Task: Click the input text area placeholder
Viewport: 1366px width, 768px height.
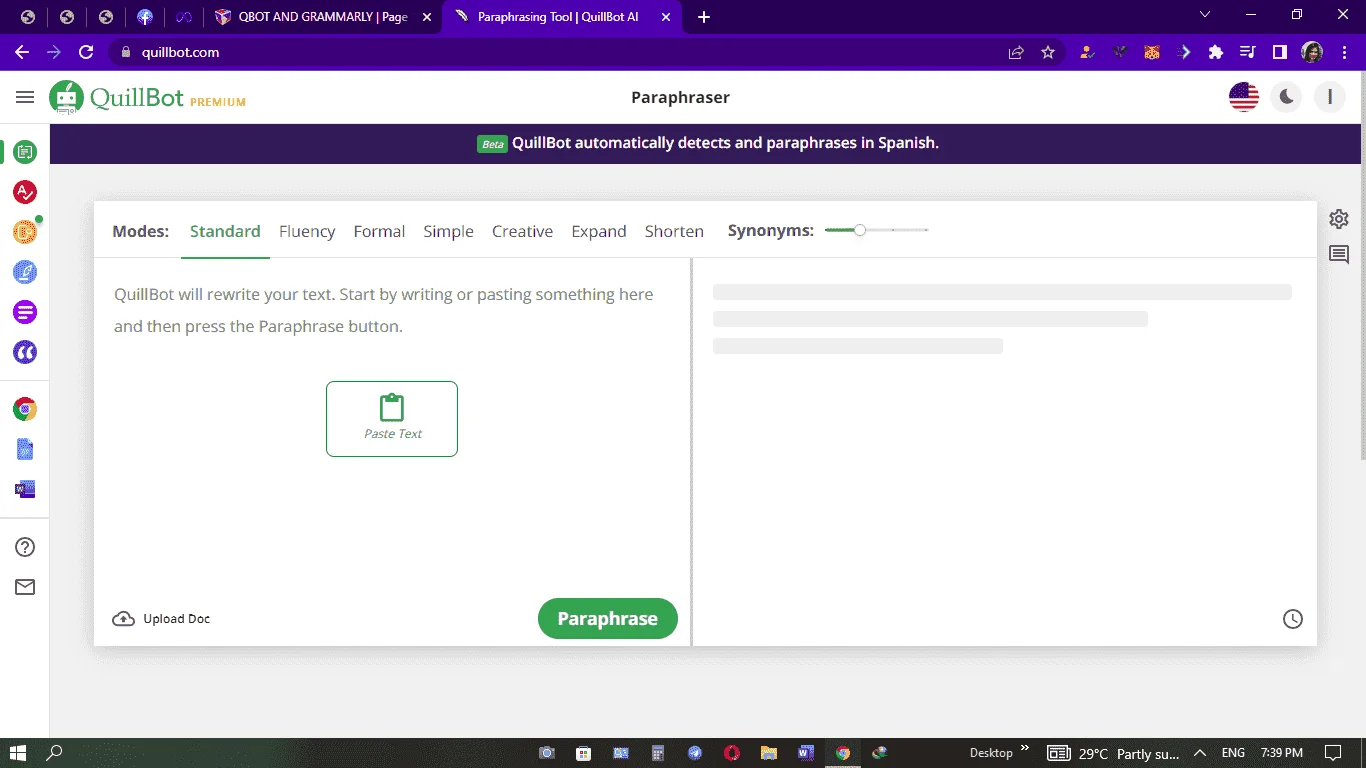Action: 384,310
